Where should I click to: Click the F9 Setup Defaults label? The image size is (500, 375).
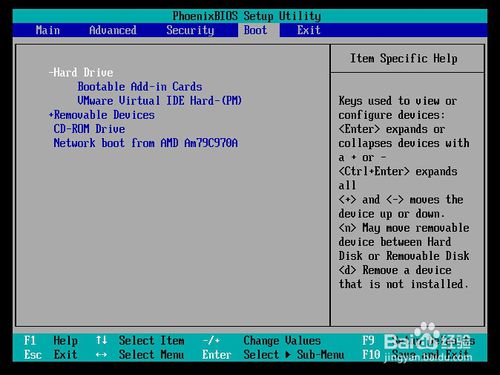coord(419,340)
